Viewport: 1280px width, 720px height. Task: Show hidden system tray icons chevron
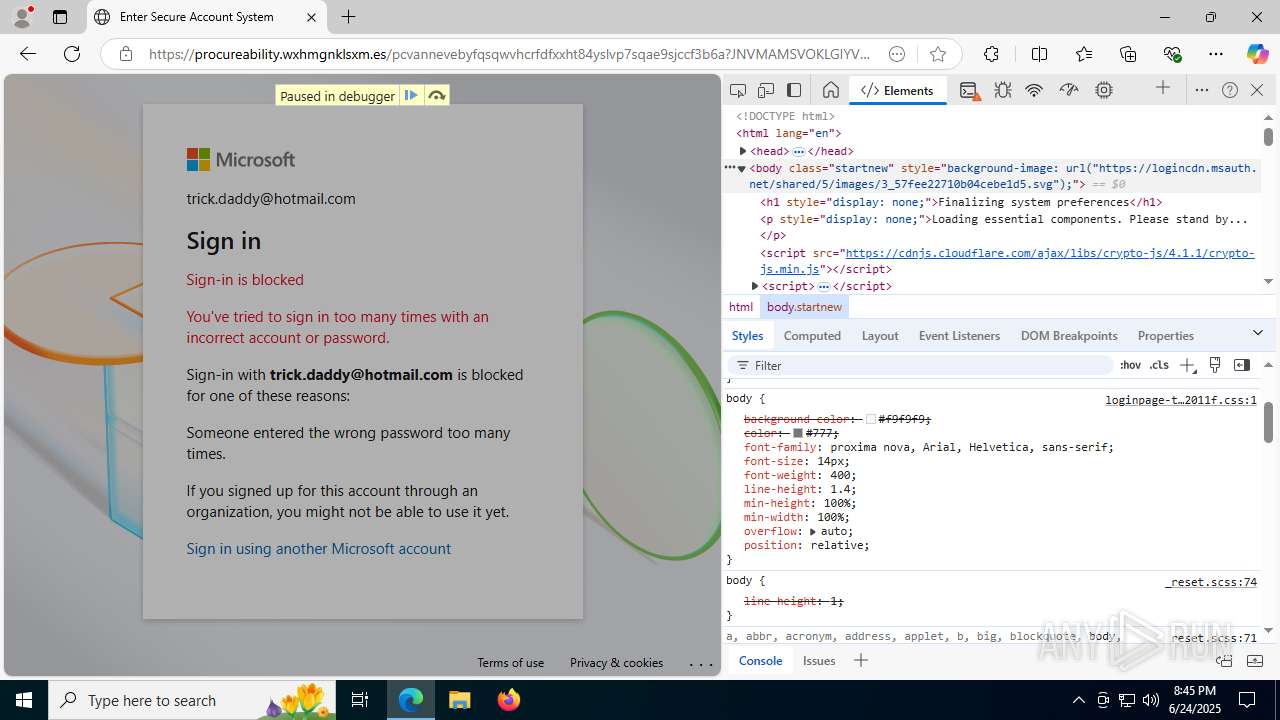coord(1078,700)
